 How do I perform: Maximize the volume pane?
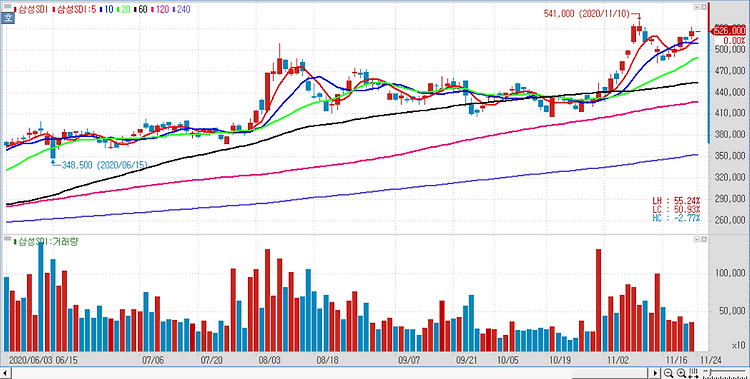pos(697,239)
